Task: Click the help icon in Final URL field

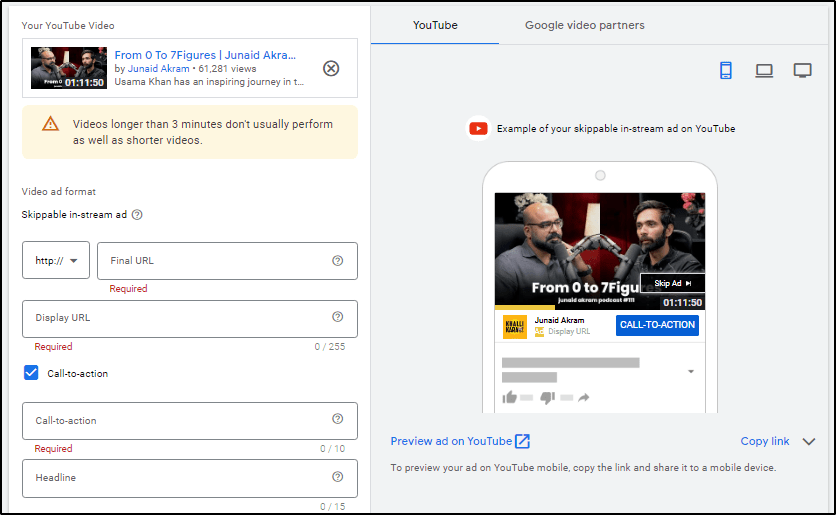Action: coord(337,261)
